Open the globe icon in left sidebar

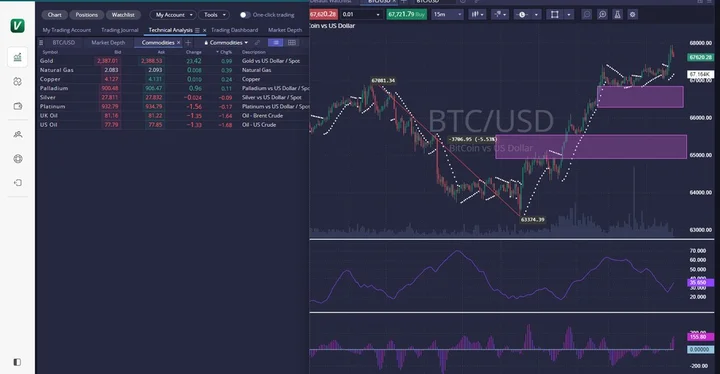click(x=17, y=159)
